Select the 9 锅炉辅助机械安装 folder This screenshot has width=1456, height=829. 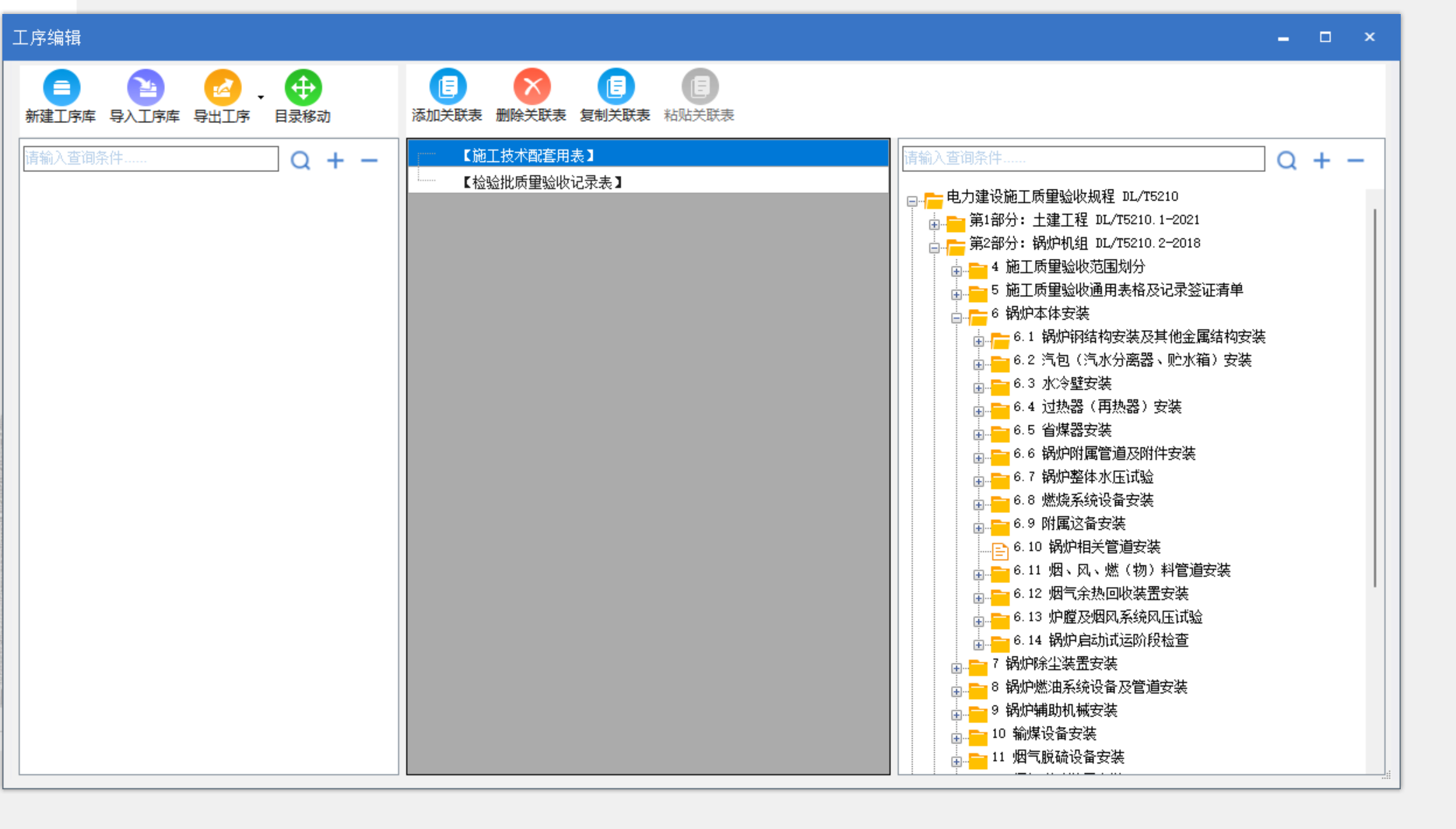[1061, 711]
